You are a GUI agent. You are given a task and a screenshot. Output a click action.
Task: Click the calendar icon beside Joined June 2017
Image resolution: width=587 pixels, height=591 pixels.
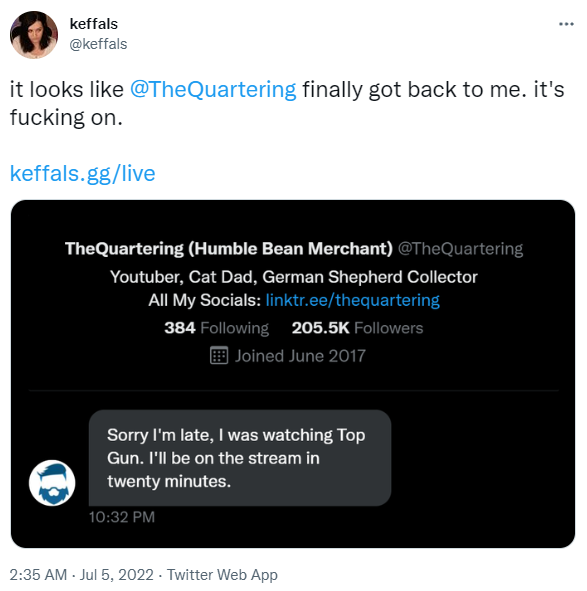(x=219, y=355)
